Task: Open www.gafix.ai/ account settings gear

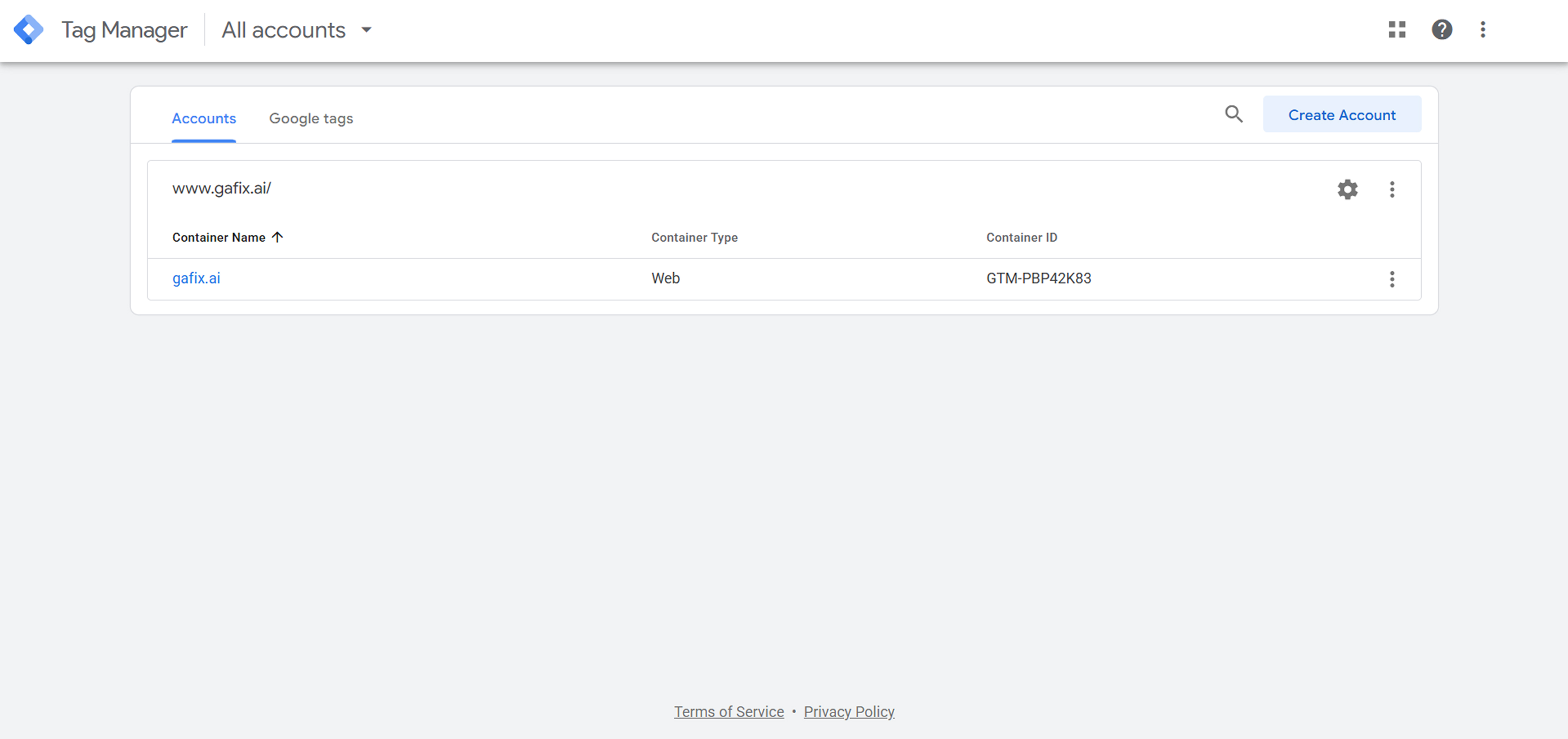Action: pos(1348,189)
